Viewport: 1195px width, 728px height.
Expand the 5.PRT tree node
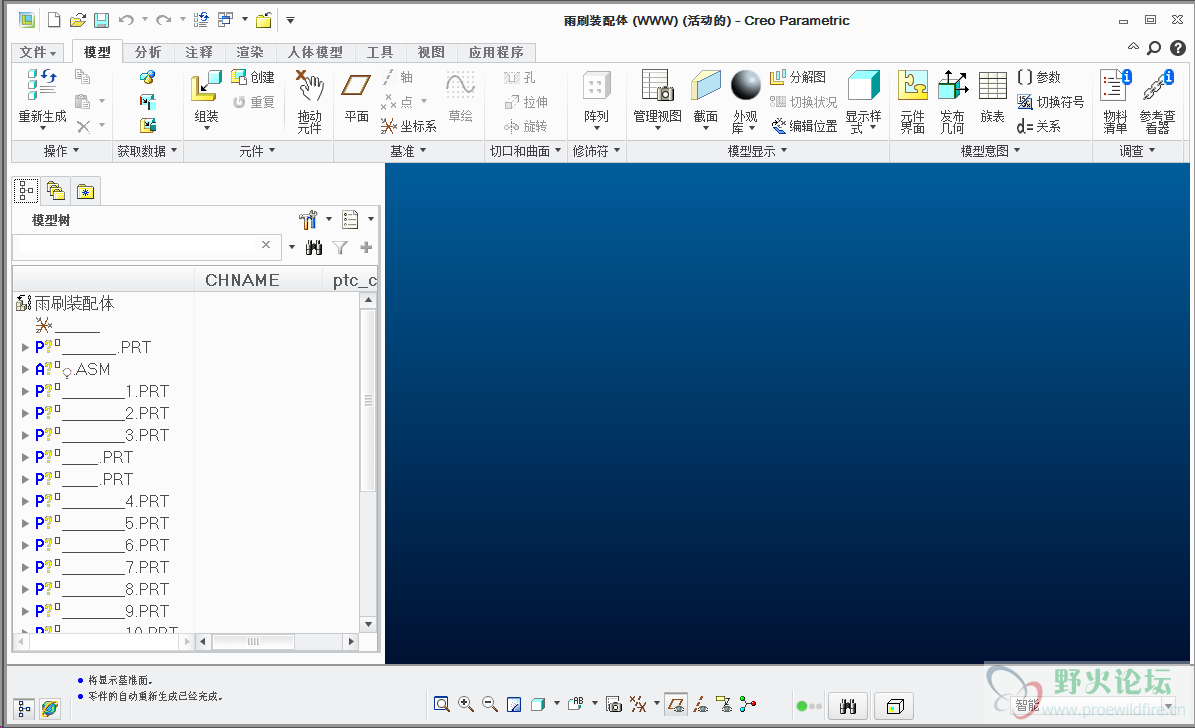click(25, 523)
